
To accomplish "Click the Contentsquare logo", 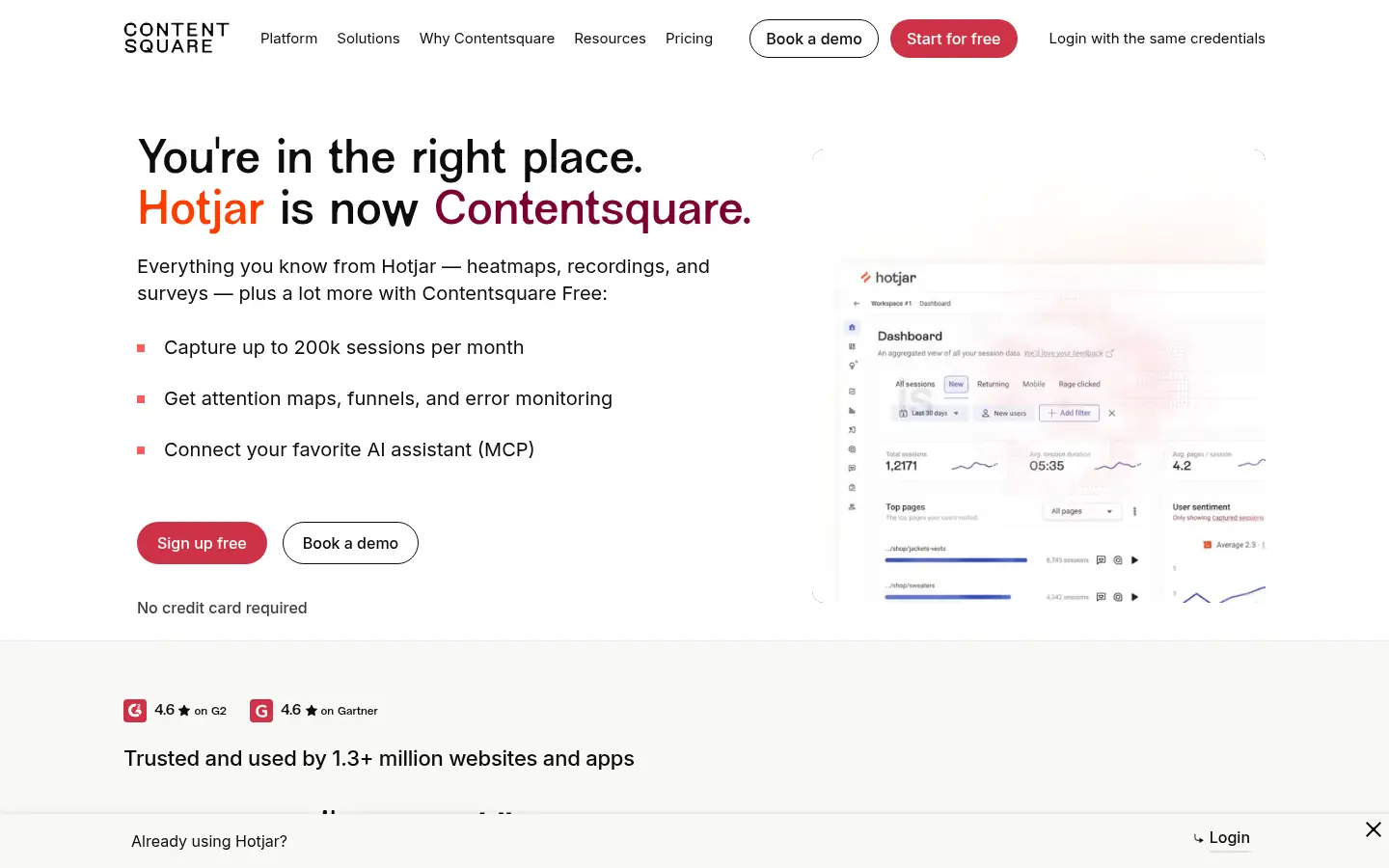I will pos(177,39).
